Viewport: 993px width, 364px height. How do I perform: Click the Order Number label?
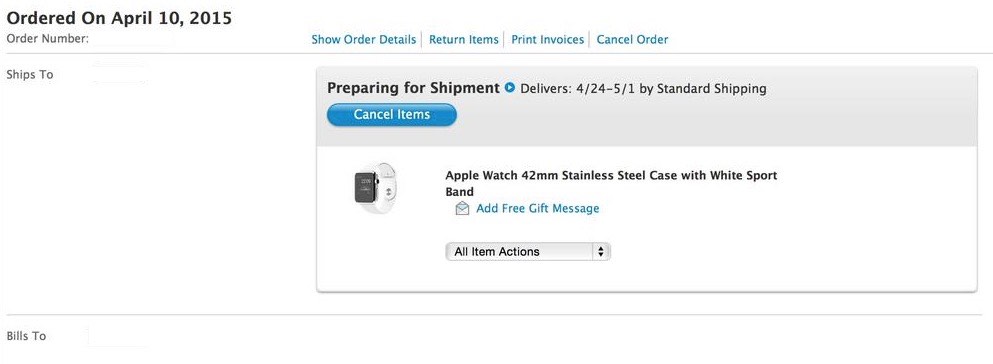pyautogui.click(x=47, y=39)
